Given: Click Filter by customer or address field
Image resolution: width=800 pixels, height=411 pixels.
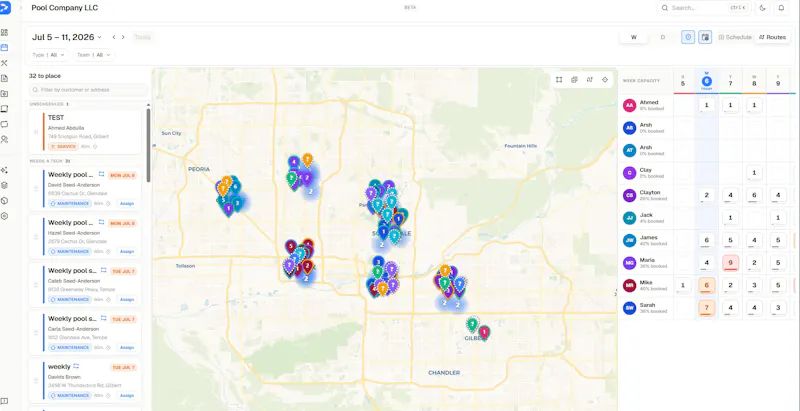Looking at the screenshot, I should coord(89,90).
